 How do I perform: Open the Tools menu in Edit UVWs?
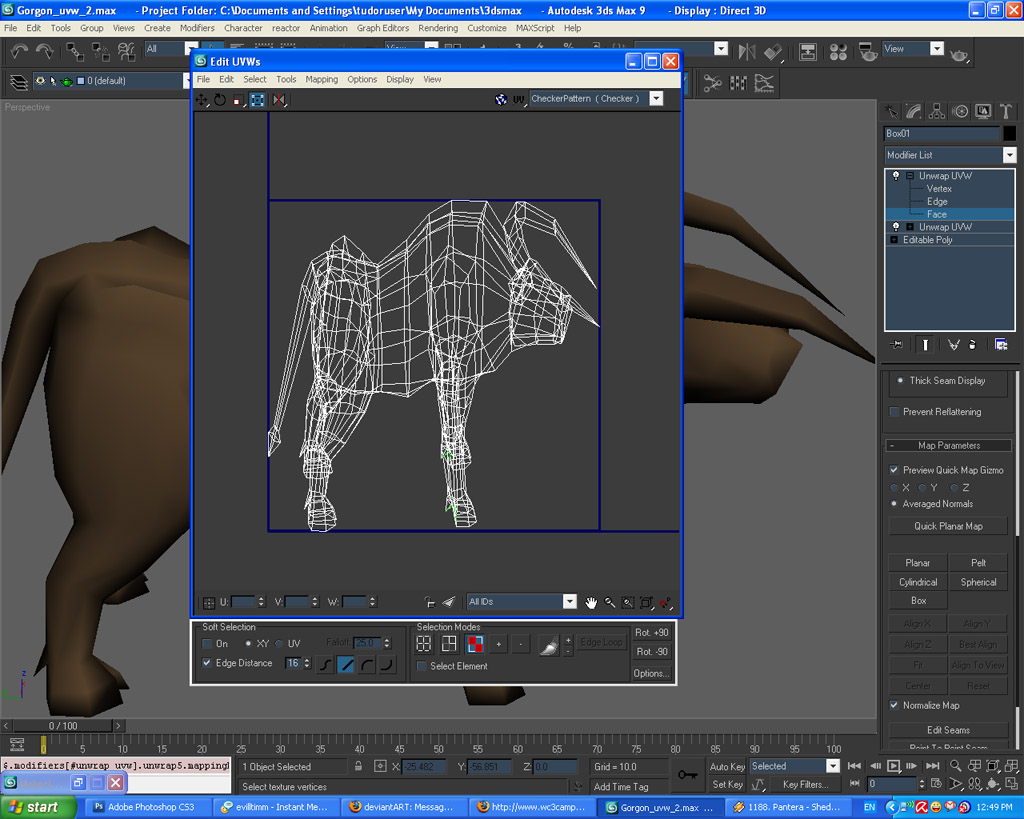click(x=286, y=80)
